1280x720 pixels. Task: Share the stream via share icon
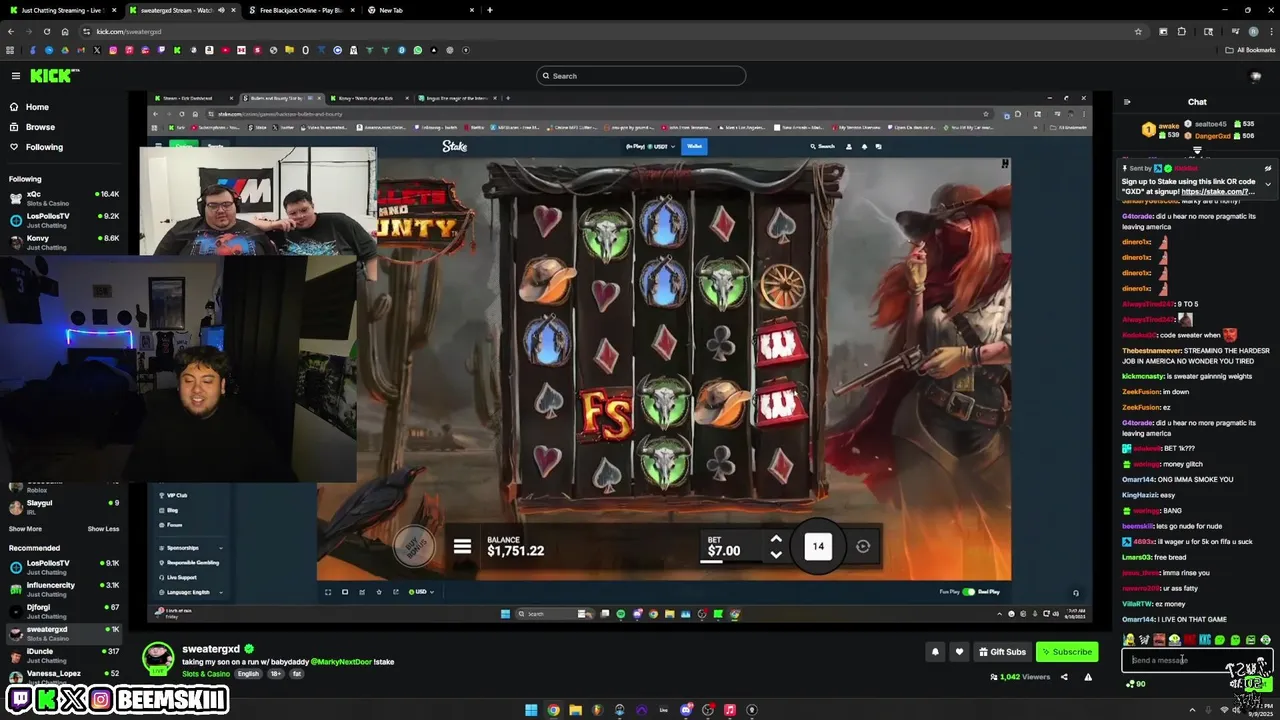pos(1064,677)
